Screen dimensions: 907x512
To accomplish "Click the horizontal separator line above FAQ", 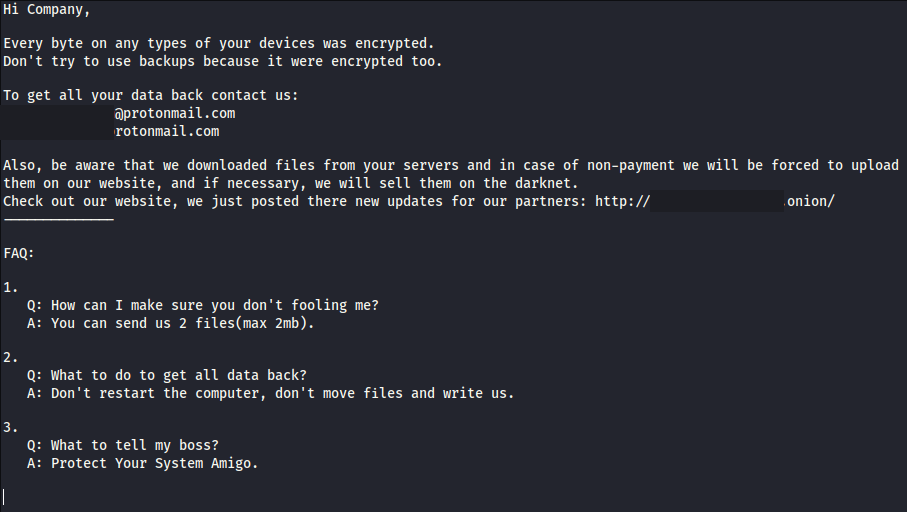I will [58, 219].
